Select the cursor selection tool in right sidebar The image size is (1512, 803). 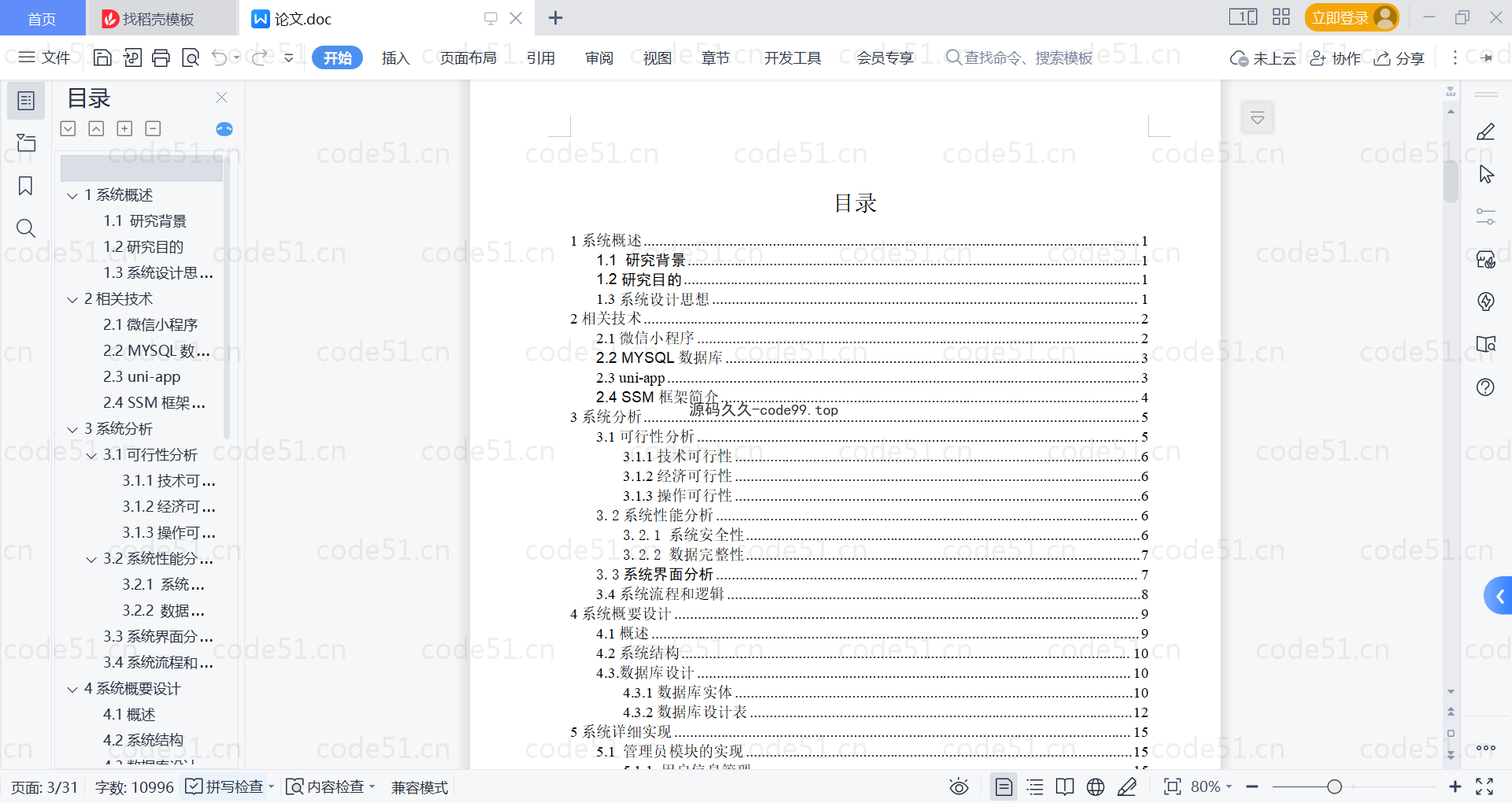point(1486,174)
